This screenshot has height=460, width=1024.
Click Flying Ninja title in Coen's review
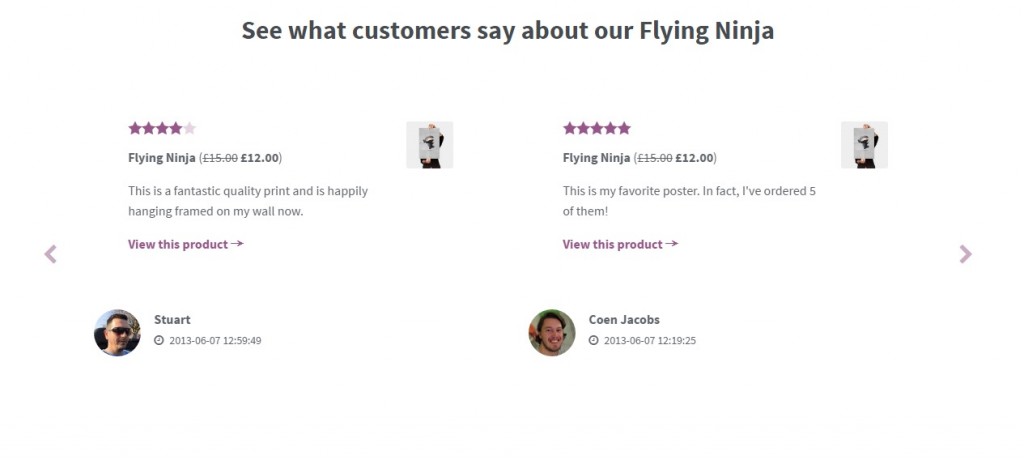click(x=596, y=158)
